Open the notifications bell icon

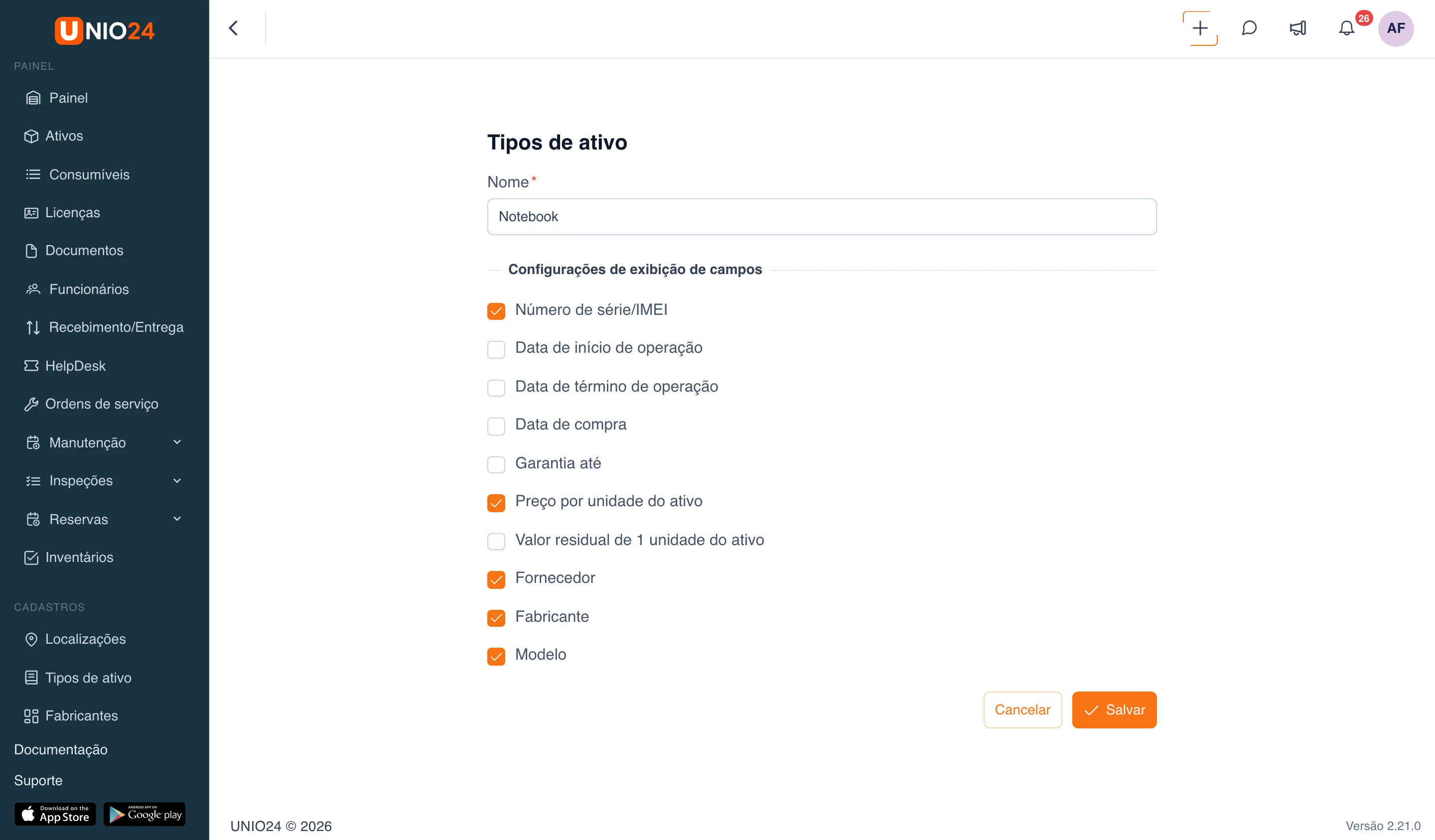(1346, 28)
